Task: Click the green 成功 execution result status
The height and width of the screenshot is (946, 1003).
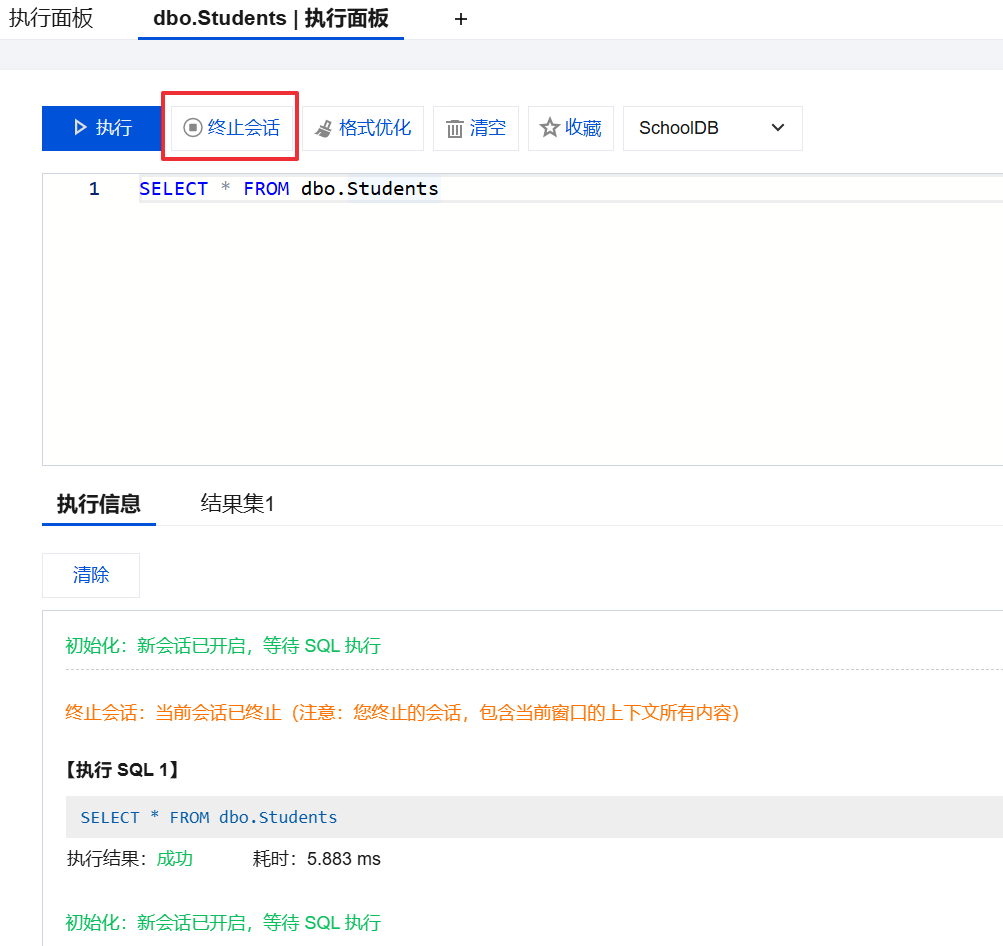Action: click(x=174, y=859)
